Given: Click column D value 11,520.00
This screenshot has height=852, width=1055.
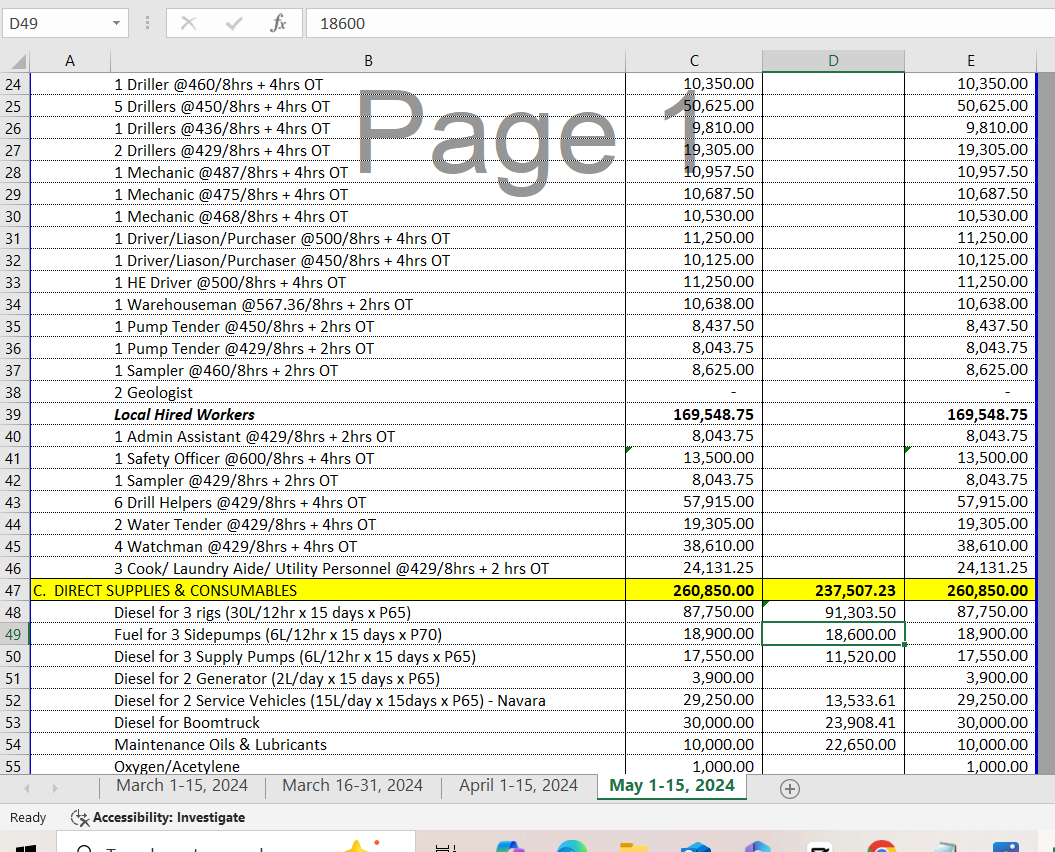Looking at the screenshot, I should pyautogui.click(x=833, y=656).
